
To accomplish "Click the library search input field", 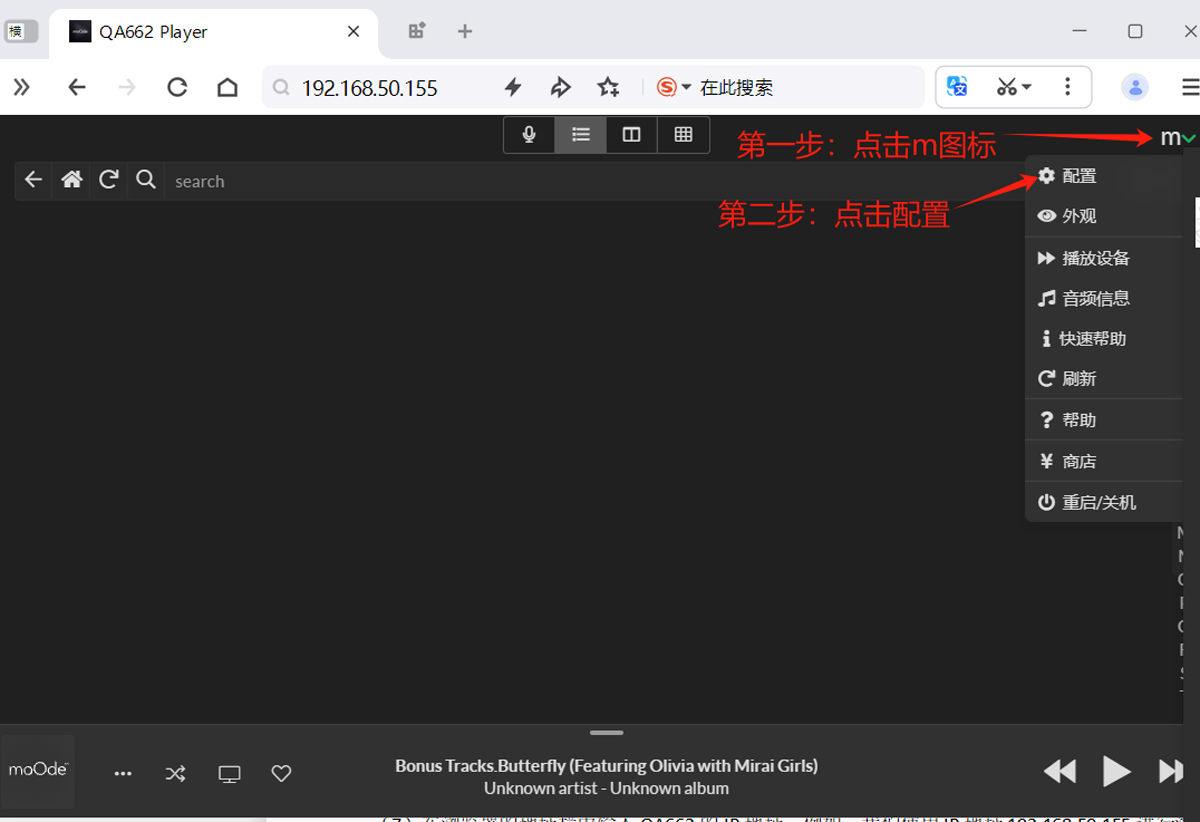I will coord(590,181).
